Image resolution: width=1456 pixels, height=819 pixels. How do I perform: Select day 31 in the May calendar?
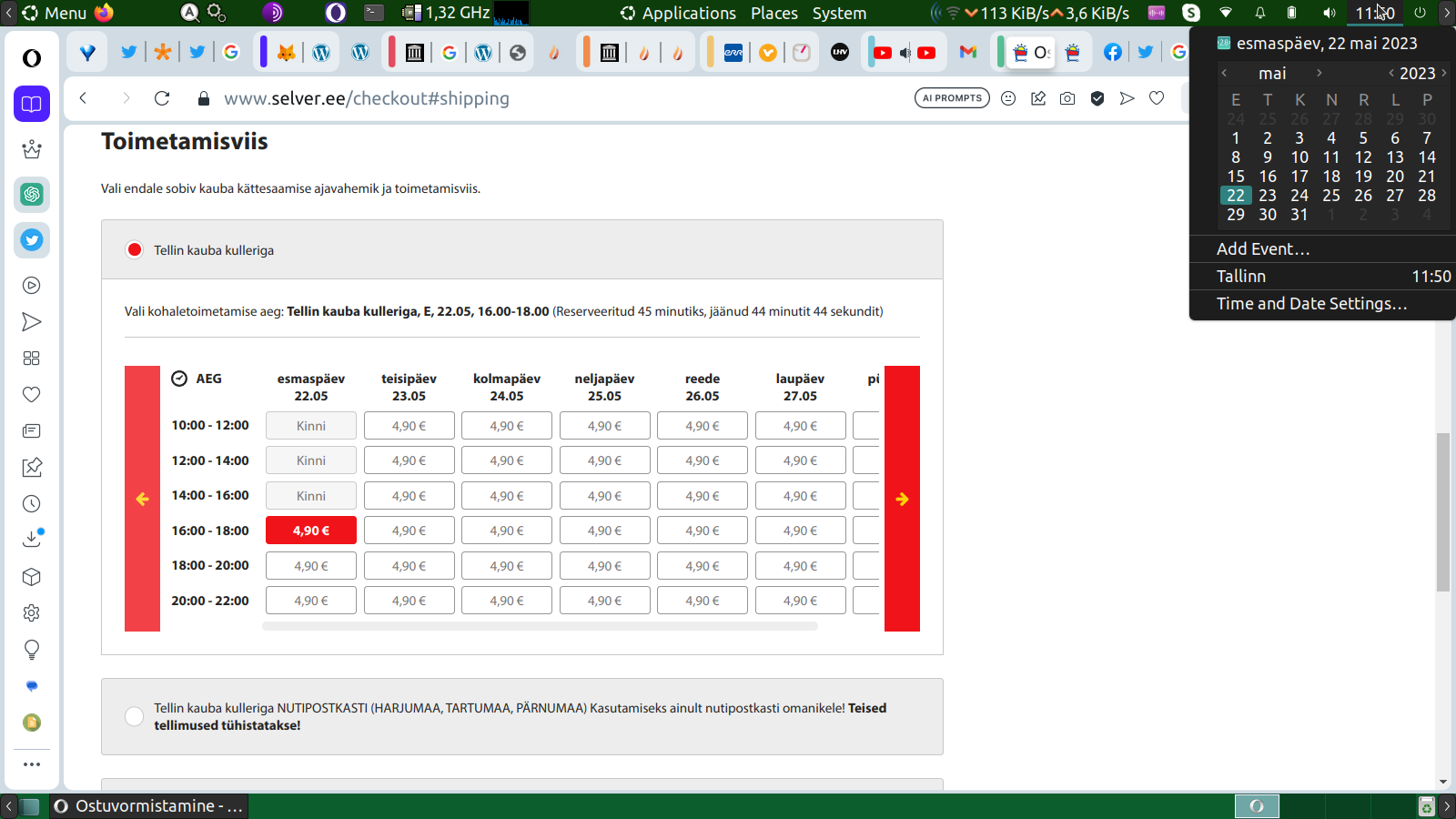click(1299, 215)
